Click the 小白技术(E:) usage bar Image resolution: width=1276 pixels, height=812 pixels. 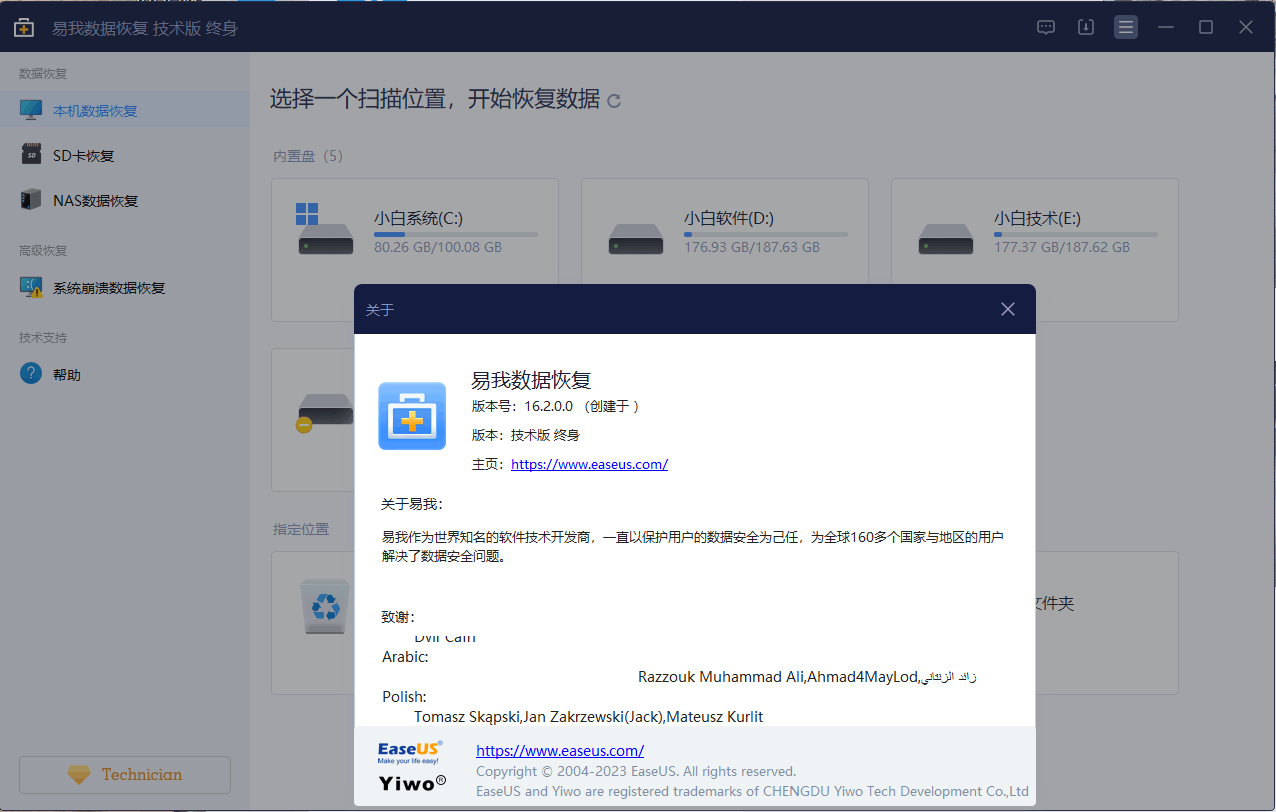1076,235
